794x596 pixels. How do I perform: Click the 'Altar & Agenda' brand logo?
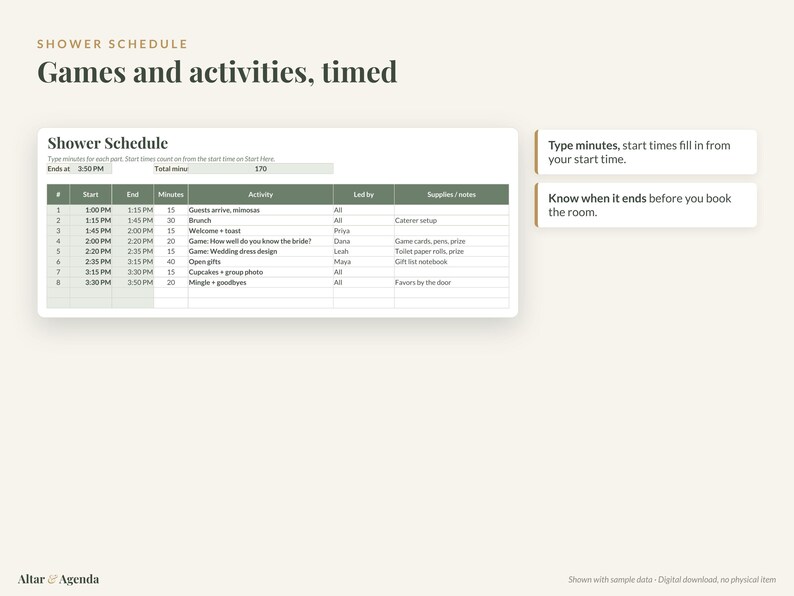pyautogui.click(x=58, y=579)
